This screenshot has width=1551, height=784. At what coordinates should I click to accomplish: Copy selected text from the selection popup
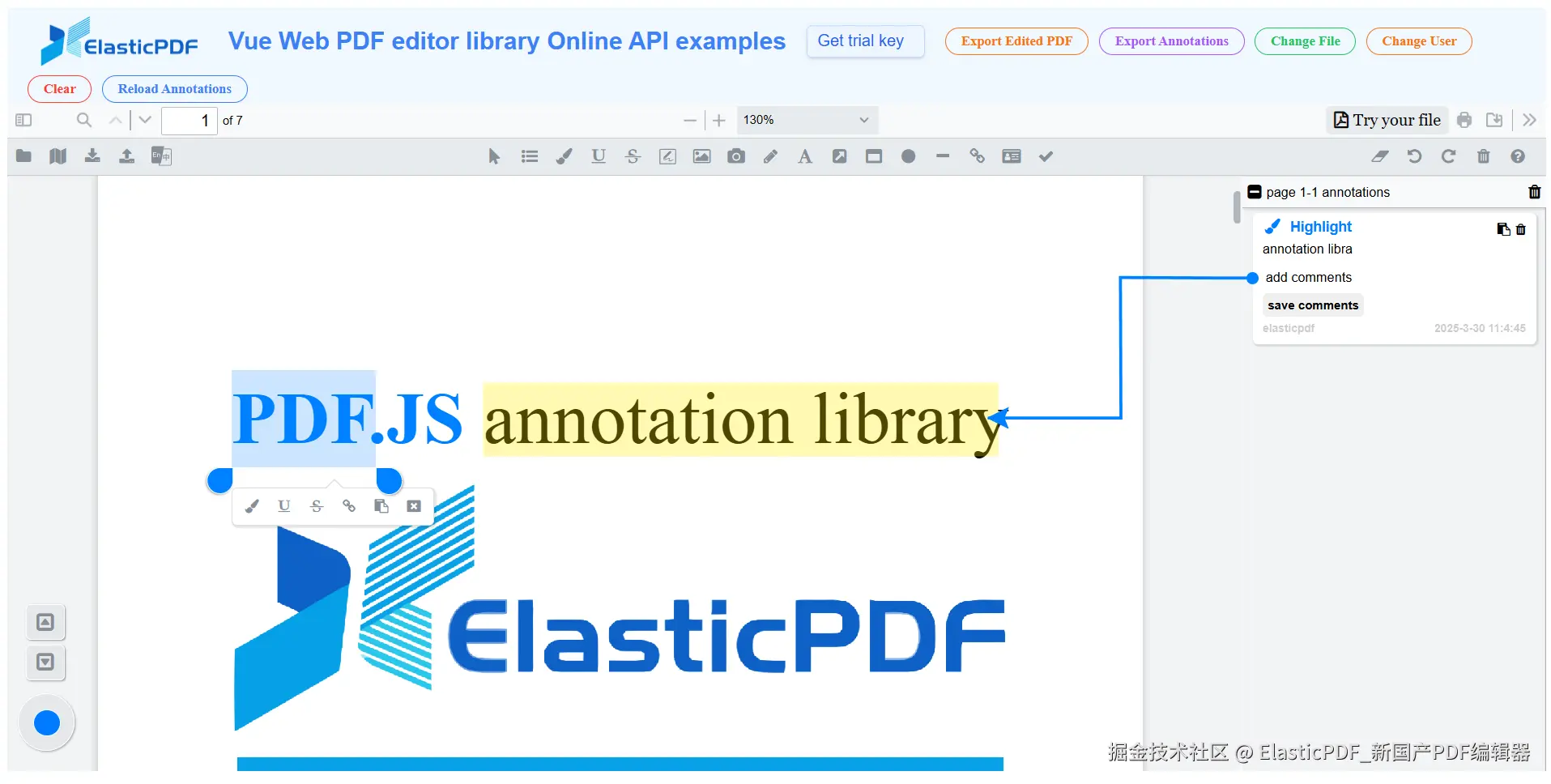[381, 506]
